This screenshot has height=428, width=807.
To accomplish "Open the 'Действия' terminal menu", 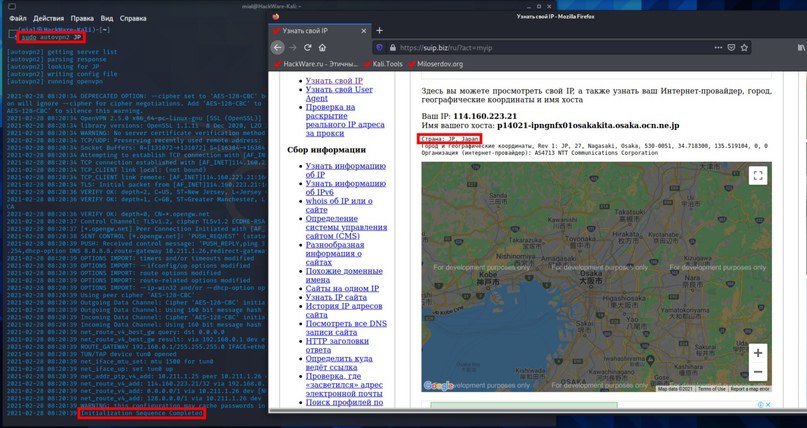I will pos(48,18).
